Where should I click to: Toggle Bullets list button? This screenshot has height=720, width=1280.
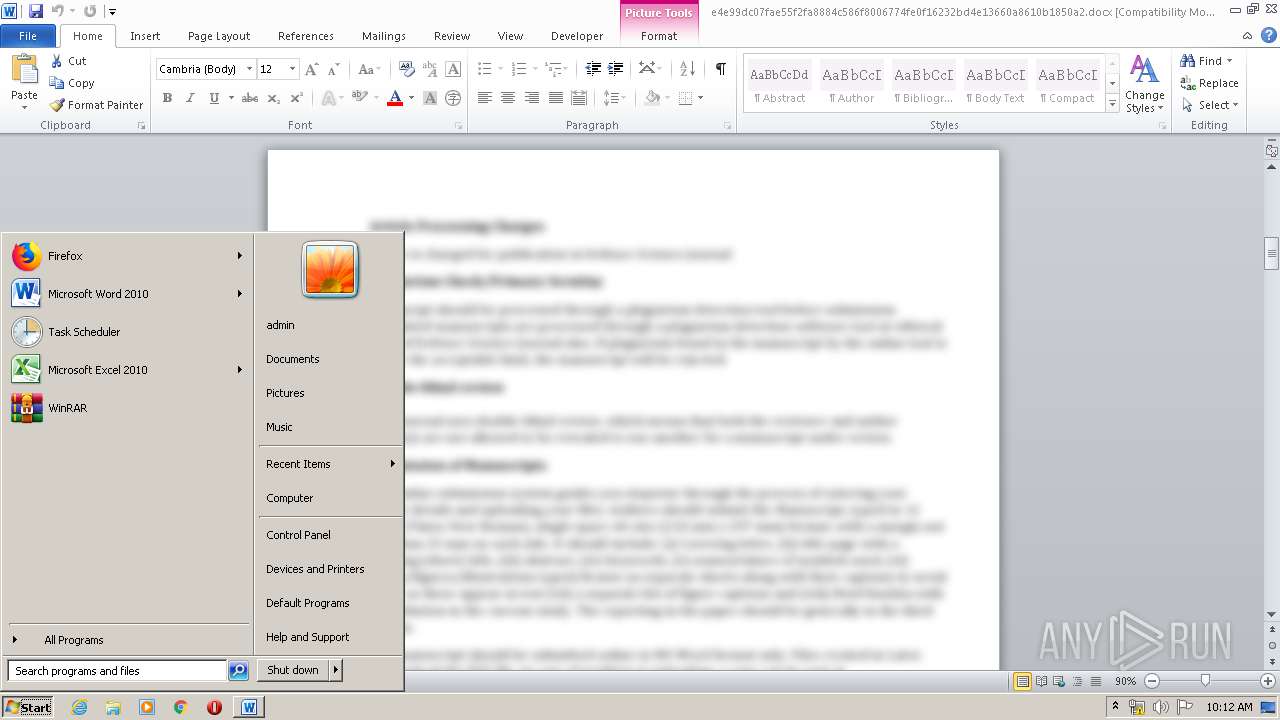pos(484,69)
